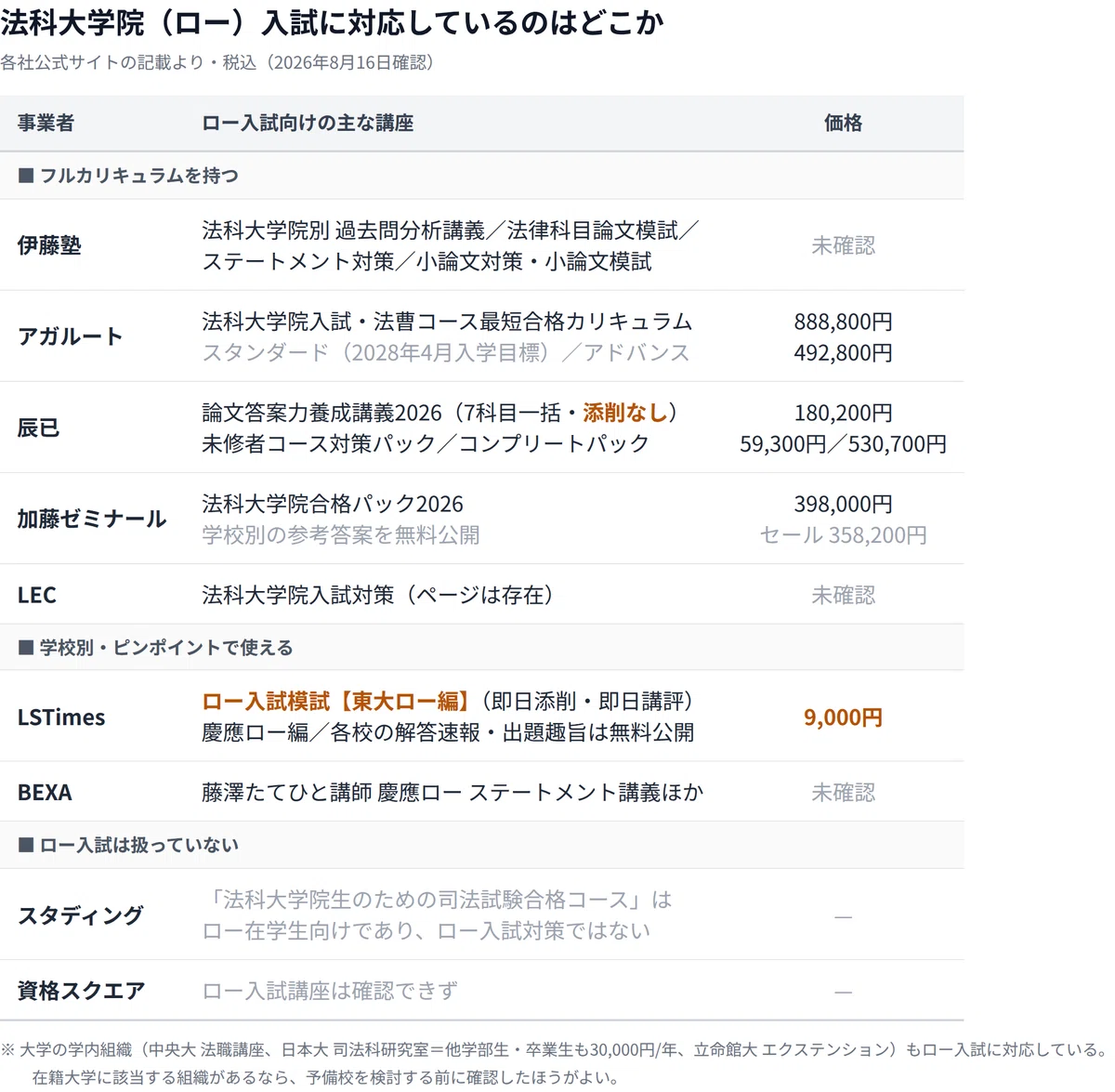Click the footnote line 在籍大学に該当する組織
Image resolution: width=1115 pixels, height=1092 pixels.
click(325, 1077)
